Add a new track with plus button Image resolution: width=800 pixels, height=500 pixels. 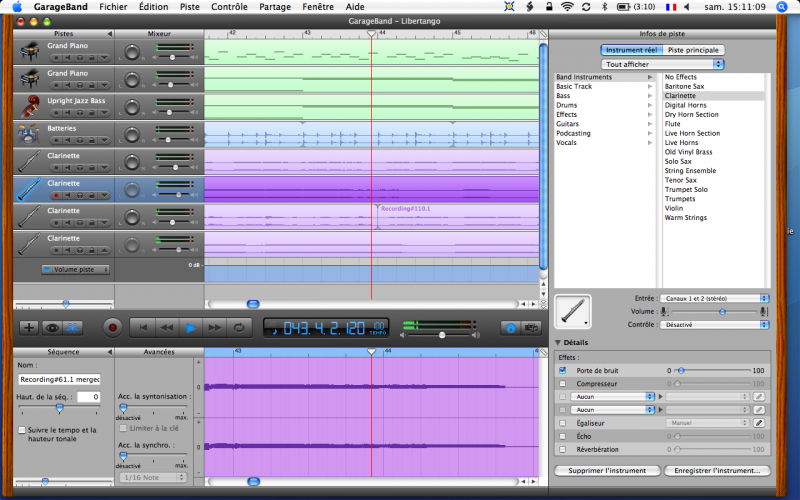pyautogui.click(x=29, y=328)
